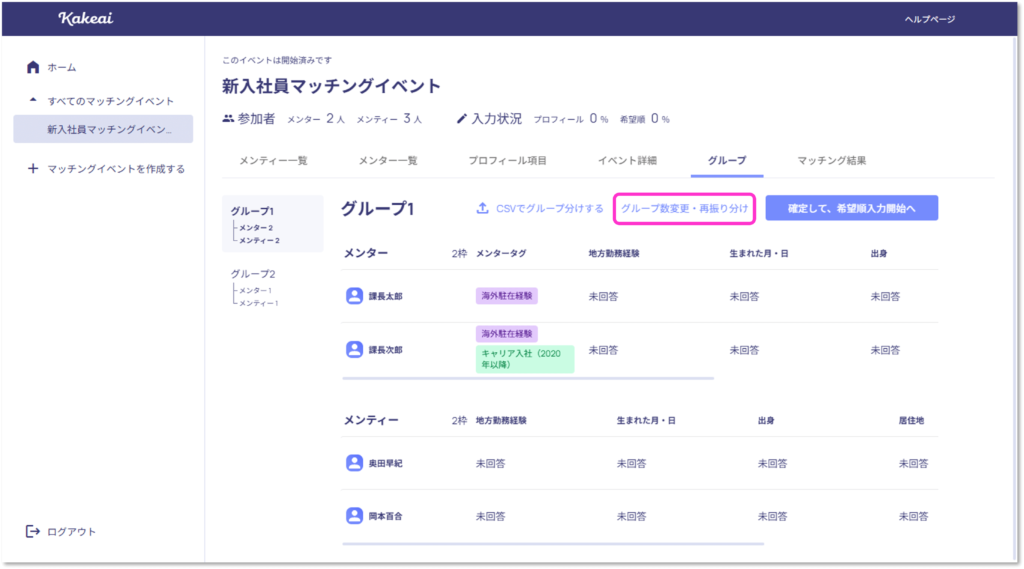This screenshot has width=1024, height=569.
Task: Select グループ1 in the group list
Action: pos(252,212)
